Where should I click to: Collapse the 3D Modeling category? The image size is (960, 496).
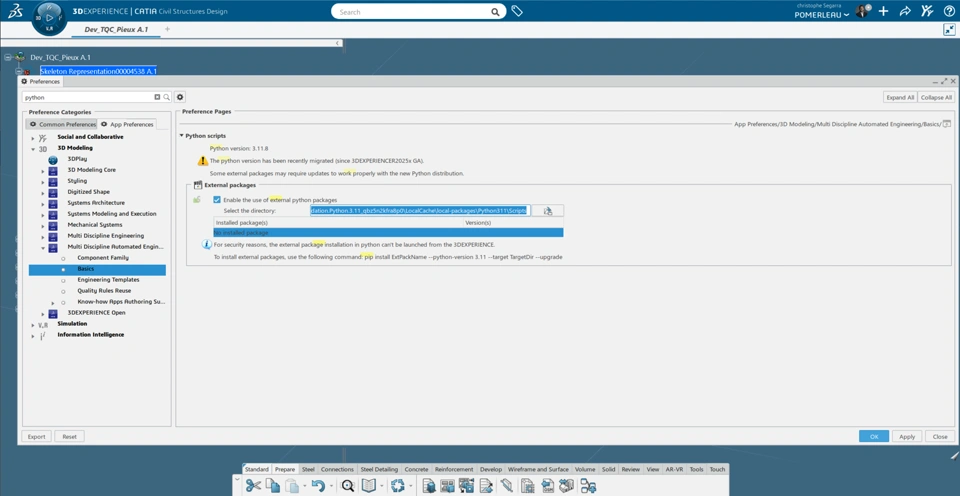[32, 148]
